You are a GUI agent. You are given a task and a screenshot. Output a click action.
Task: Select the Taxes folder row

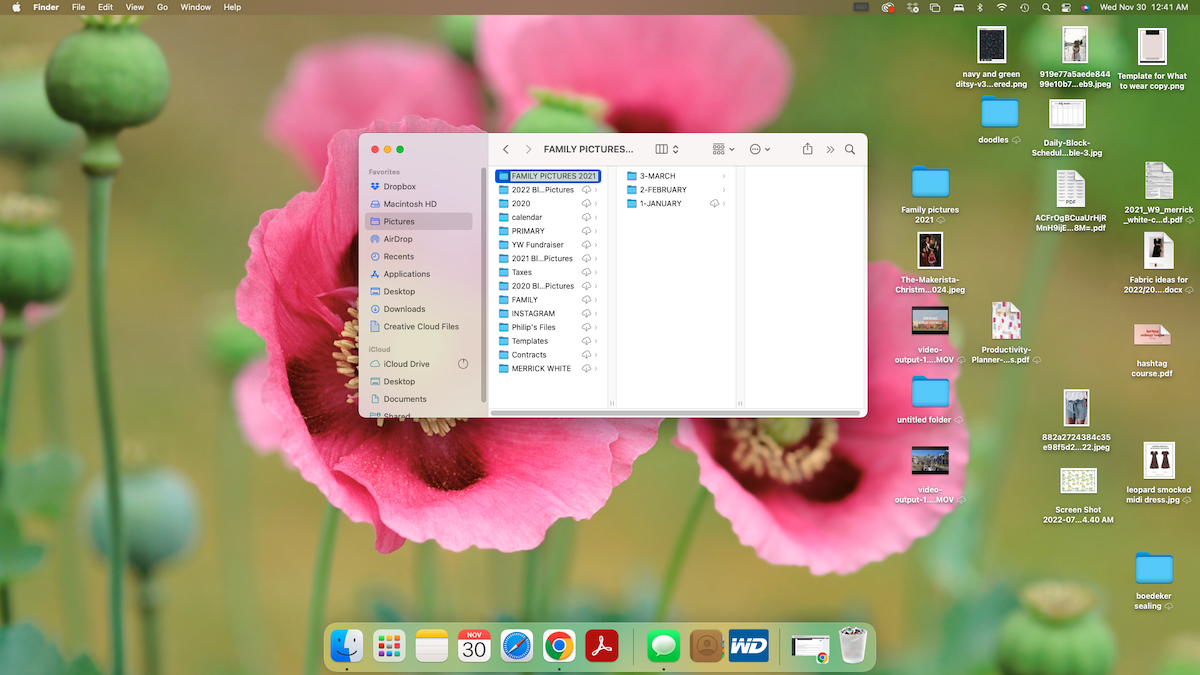pyautogui.click(x=548, y=272)
